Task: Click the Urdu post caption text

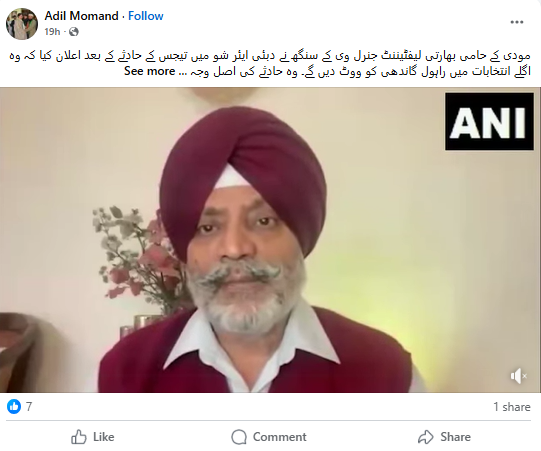Action: click(x=270, y=63)
